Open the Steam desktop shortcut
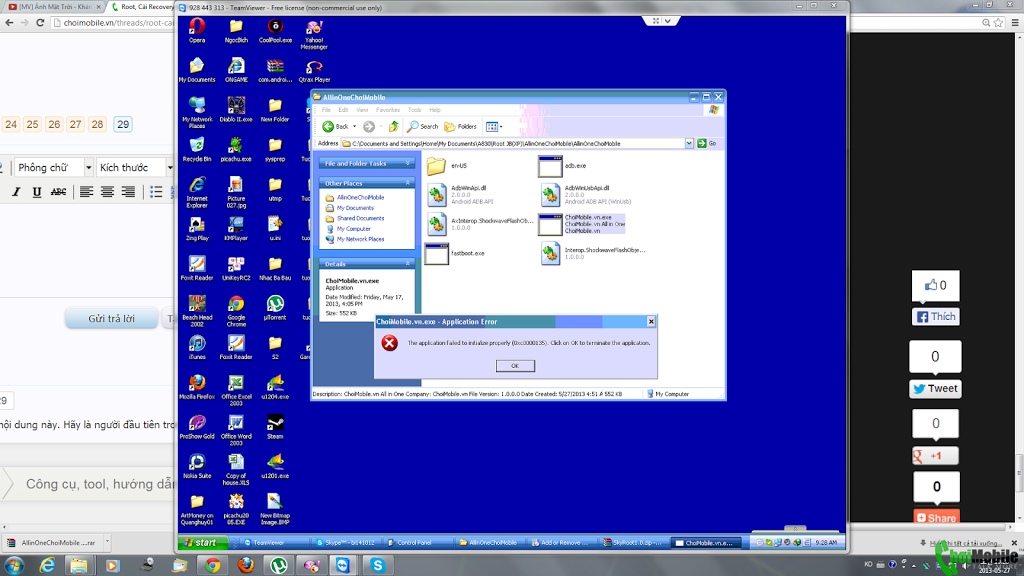Image resolution: width=1024 pixels, height=576 pixels. tap(275, 427)
